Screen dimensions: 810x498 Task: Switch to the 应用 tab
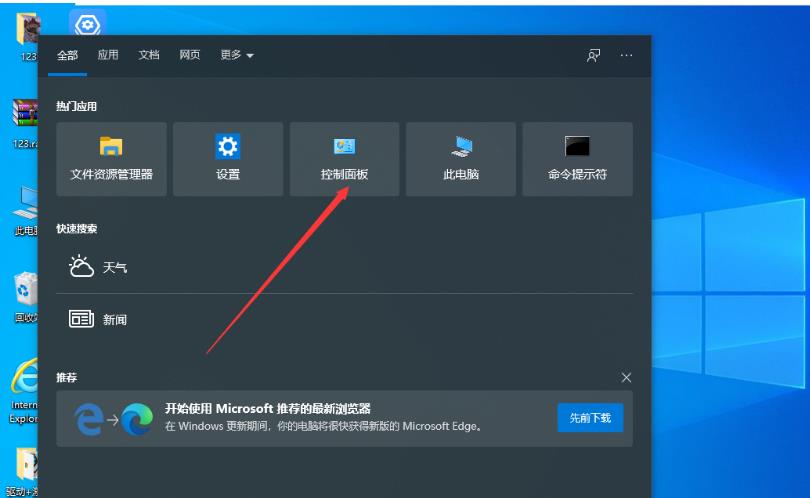(108, 55)
